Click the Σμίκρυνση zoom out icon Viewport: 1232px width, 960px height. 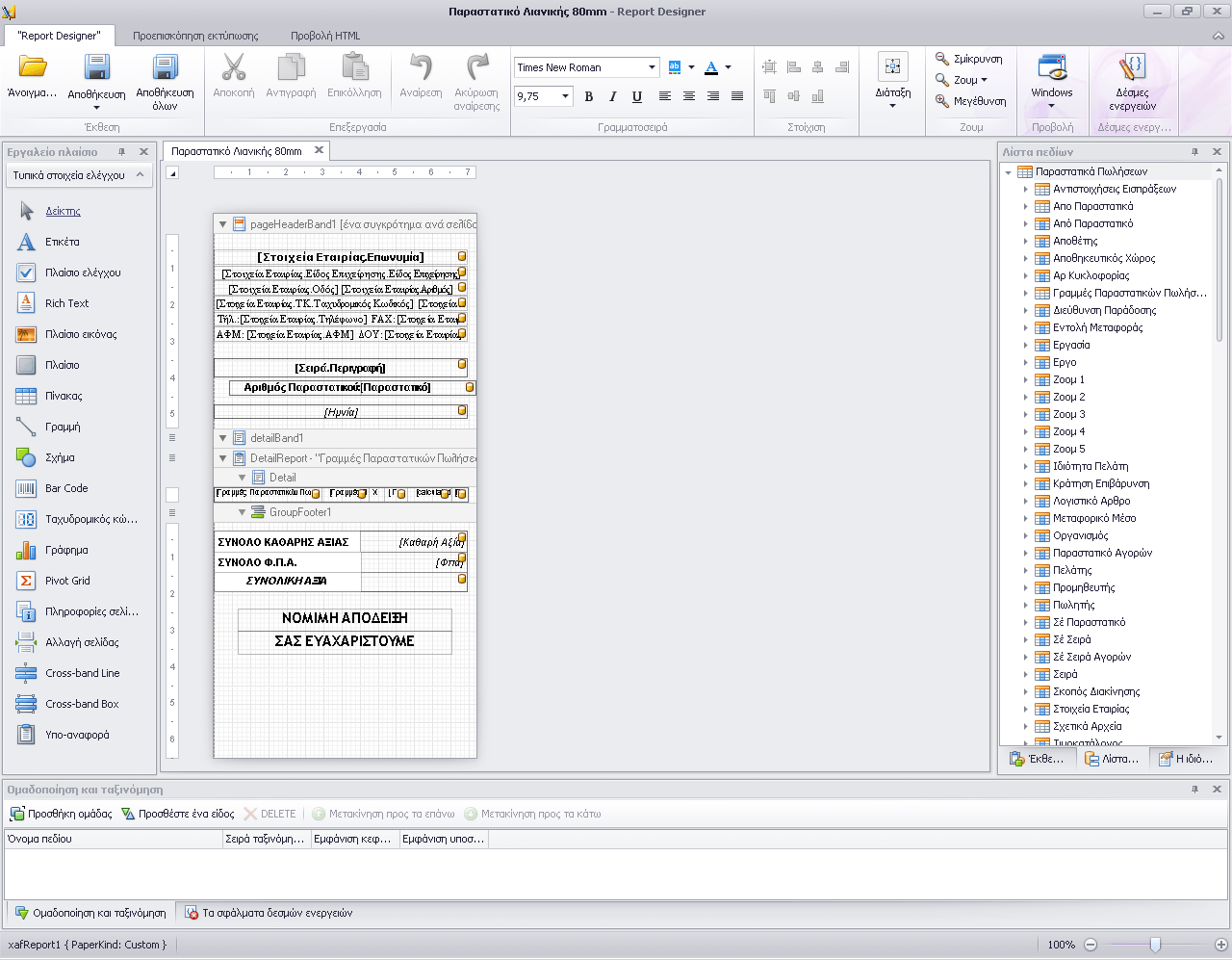coord(942,59)
